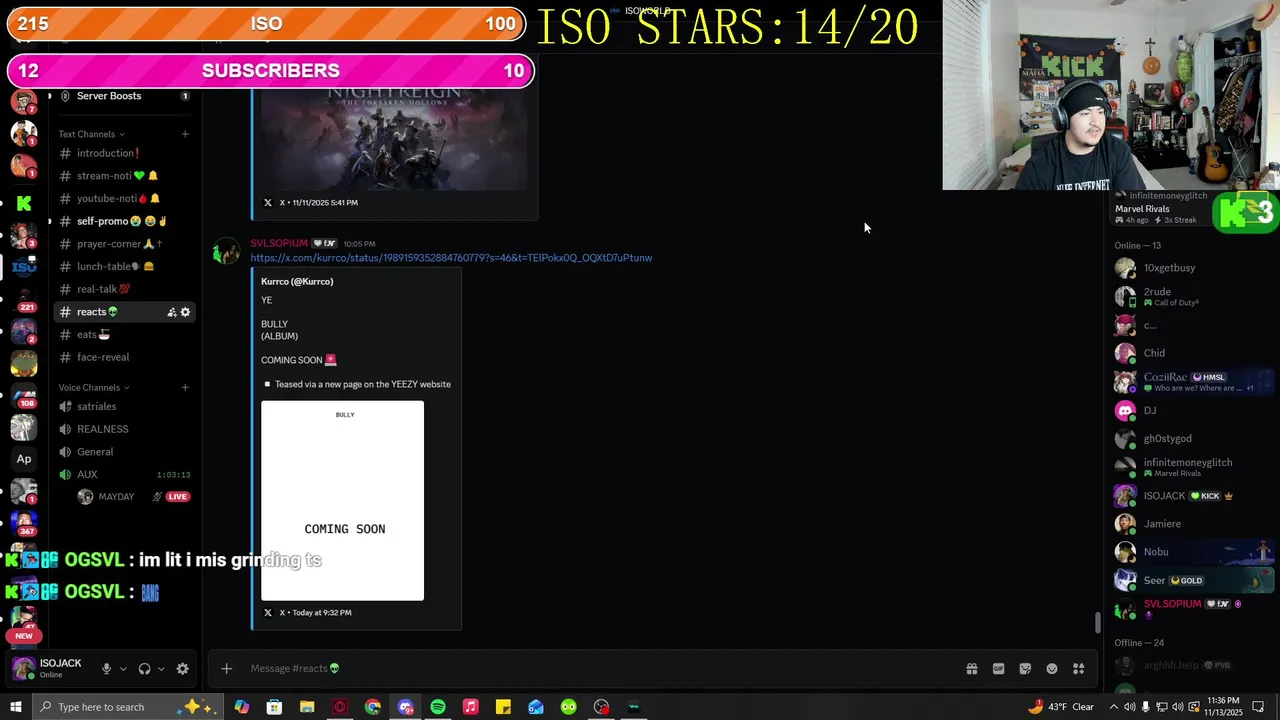1280x720 pixels.
Task: Collapse the Voice Channels category
Action: coord(94,388)
